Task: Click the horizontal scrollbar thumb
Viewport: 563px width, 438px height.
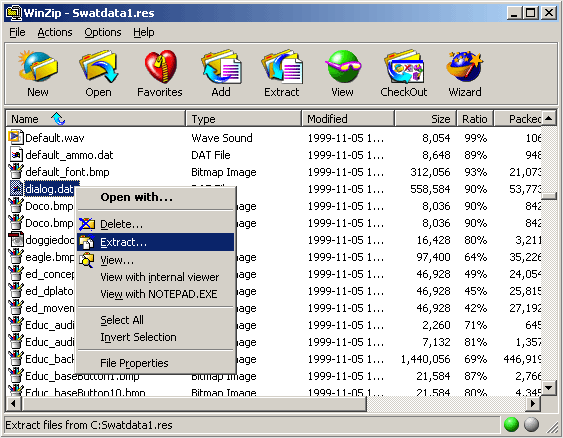Action: (194, 404)
